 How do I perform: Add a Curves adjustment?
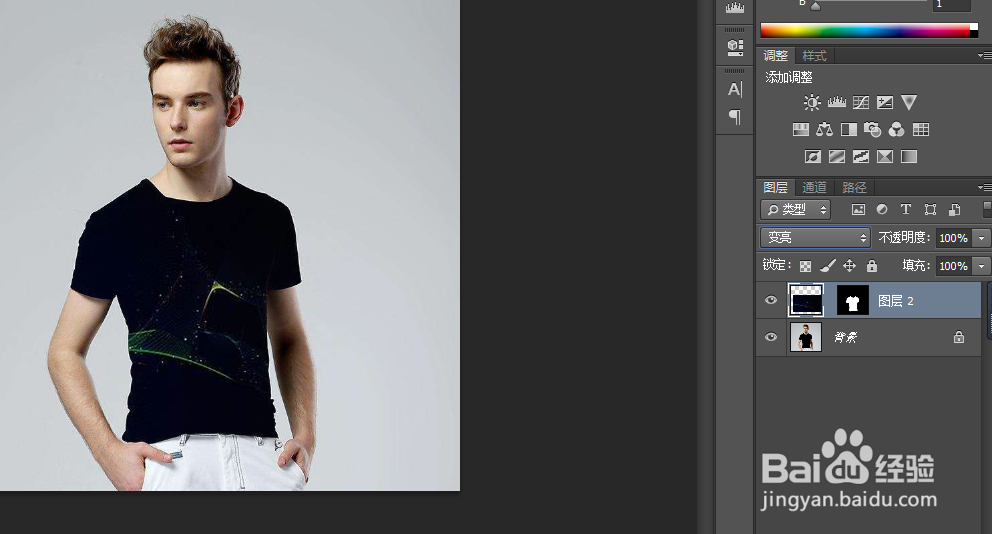(x=860, y=102)
